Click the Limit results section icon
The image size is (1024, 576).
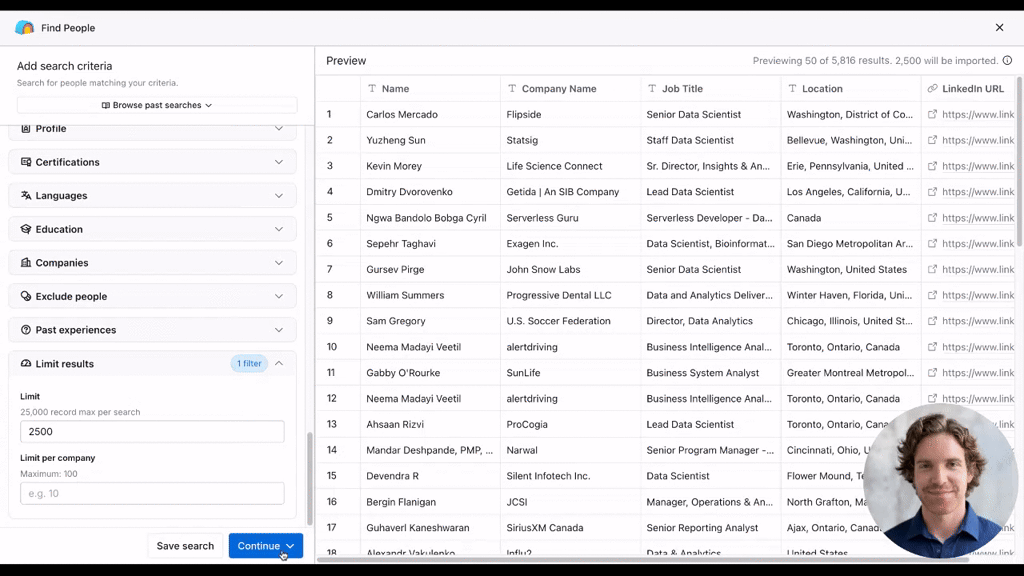tap(26, 364)
